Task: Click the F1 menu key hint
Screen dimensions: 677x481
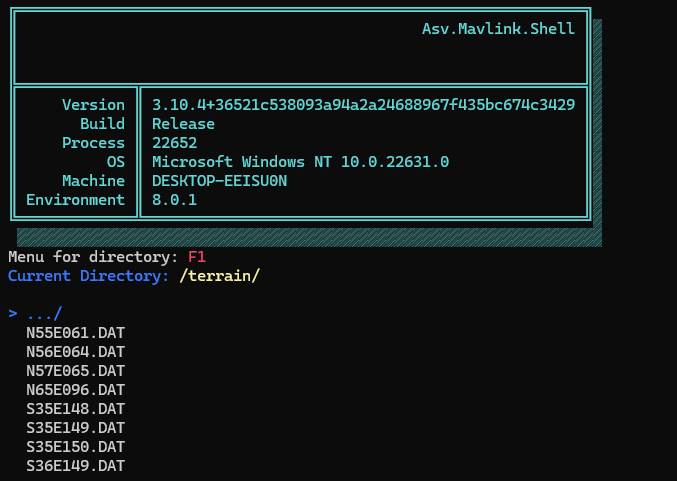Action: coord(197,257)
